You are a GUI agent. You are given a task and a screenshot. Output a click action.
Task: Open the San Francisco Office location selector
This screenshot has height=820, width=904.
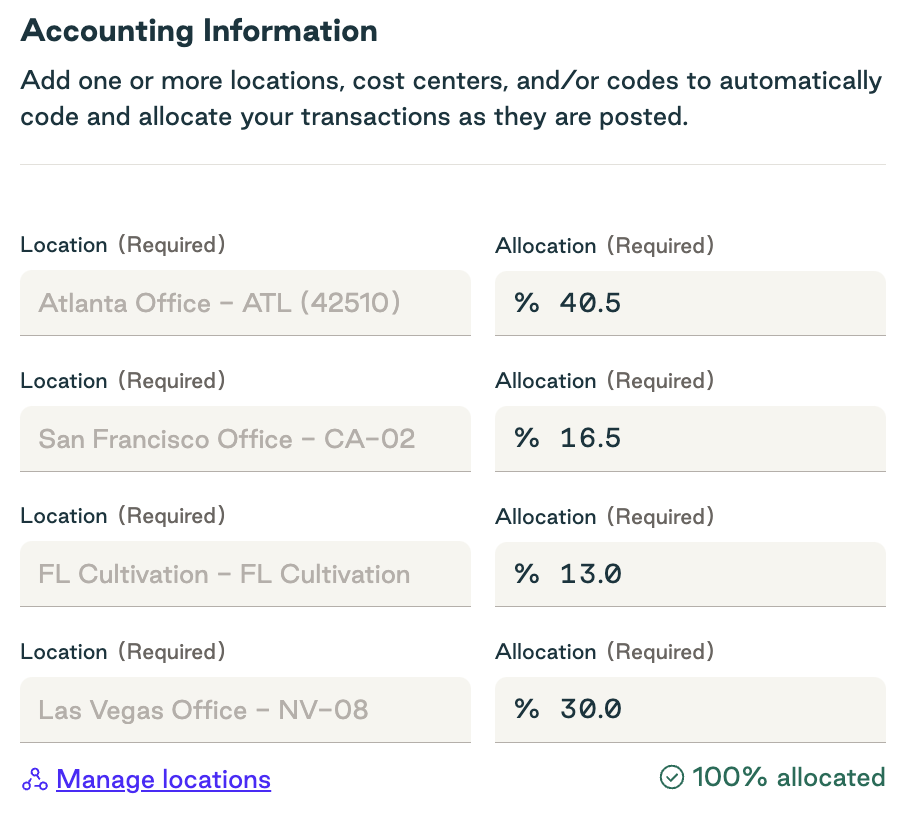(245, 439)
